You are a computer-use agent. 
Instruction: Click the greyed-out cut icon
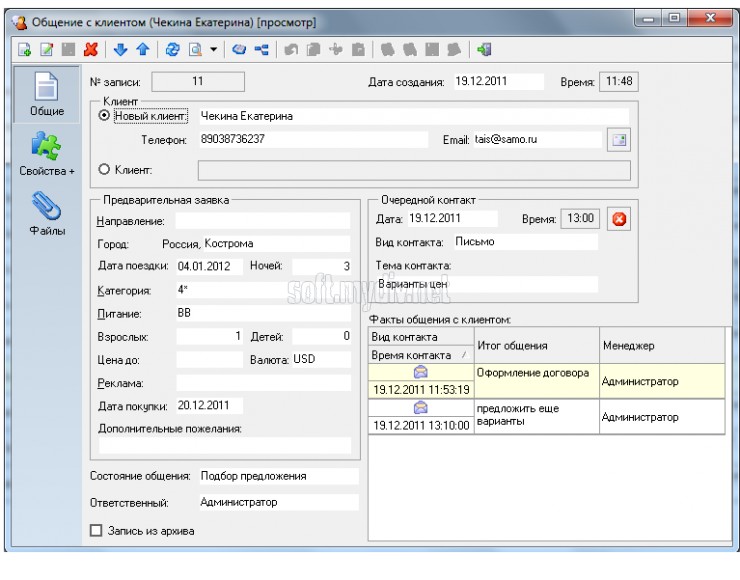pyautogui.click(x=336, y=50)
